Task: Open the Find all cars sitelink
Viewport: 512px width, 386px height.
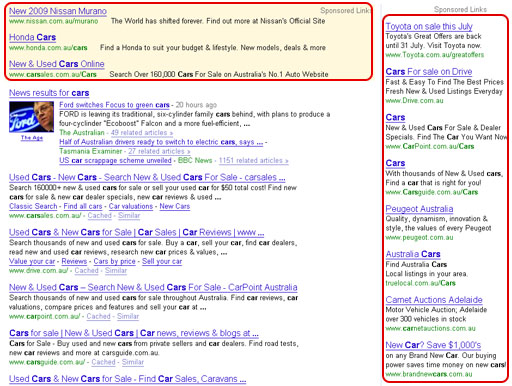Action: pos(83,206)
